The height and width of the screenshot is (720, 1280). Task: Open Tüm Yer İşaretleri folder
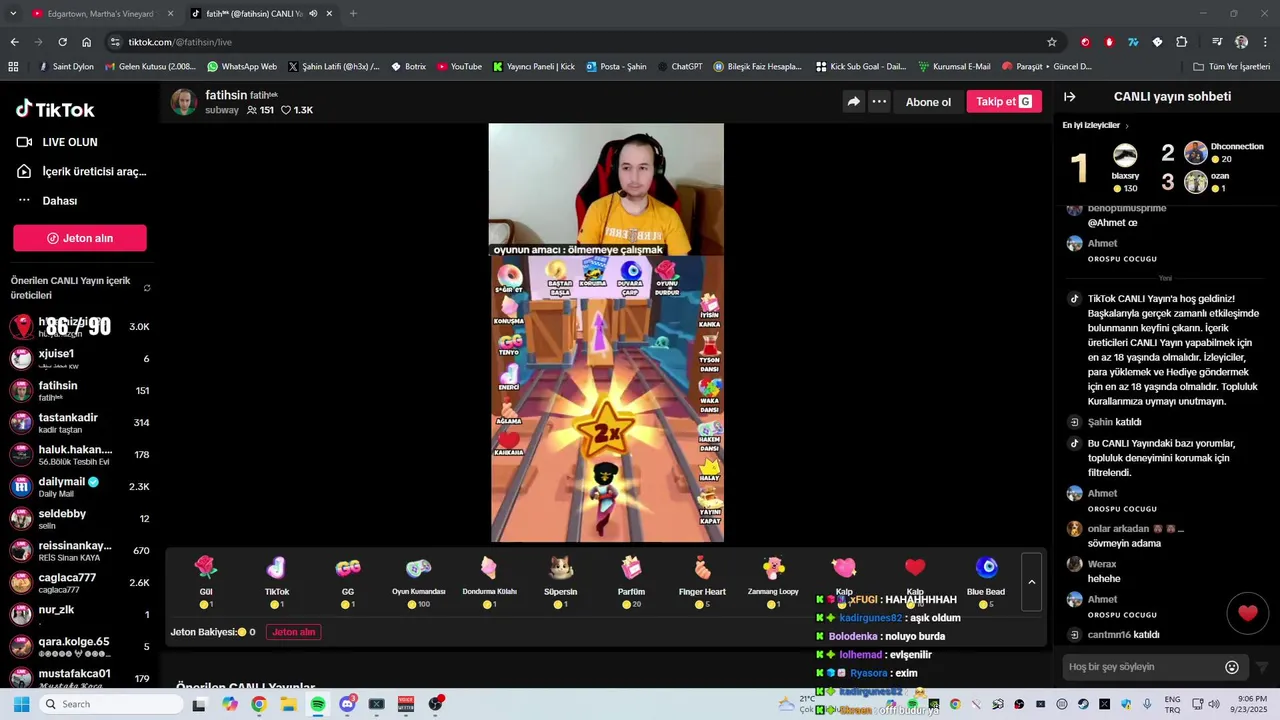(1232, 67)
